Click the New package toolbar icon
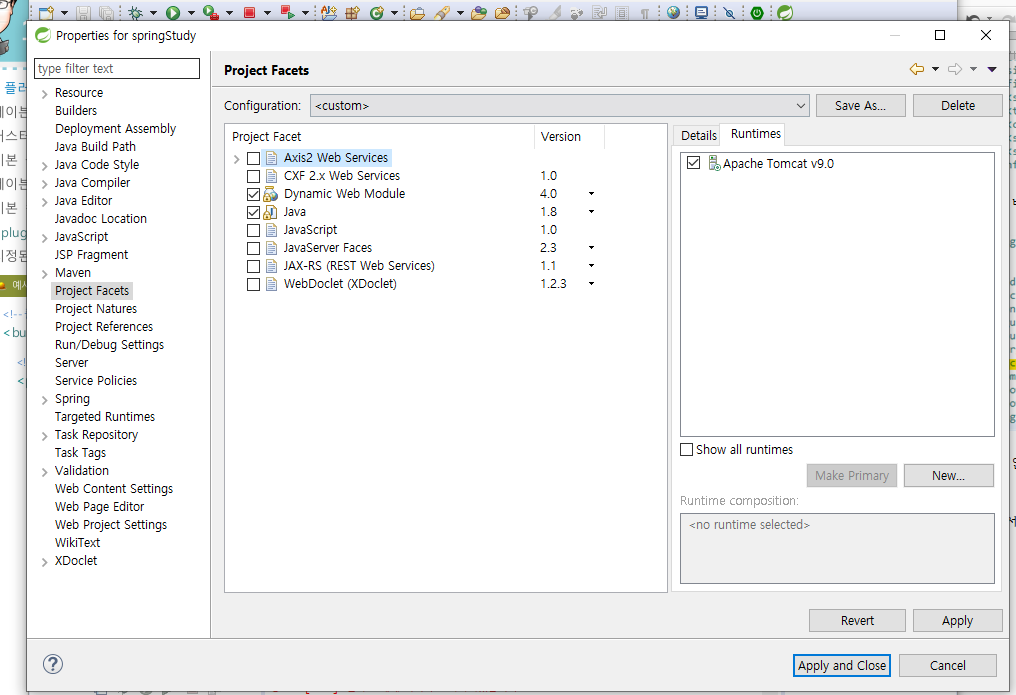Viewport: 1016px width, 695px height. [352, 12]
